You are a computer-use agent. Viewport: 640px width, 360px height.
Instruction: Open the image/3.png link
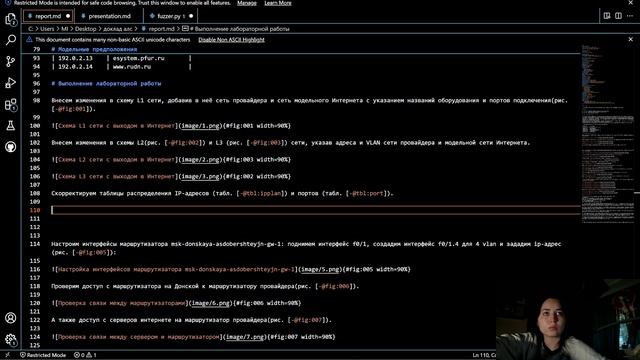[x=200, y=176]
